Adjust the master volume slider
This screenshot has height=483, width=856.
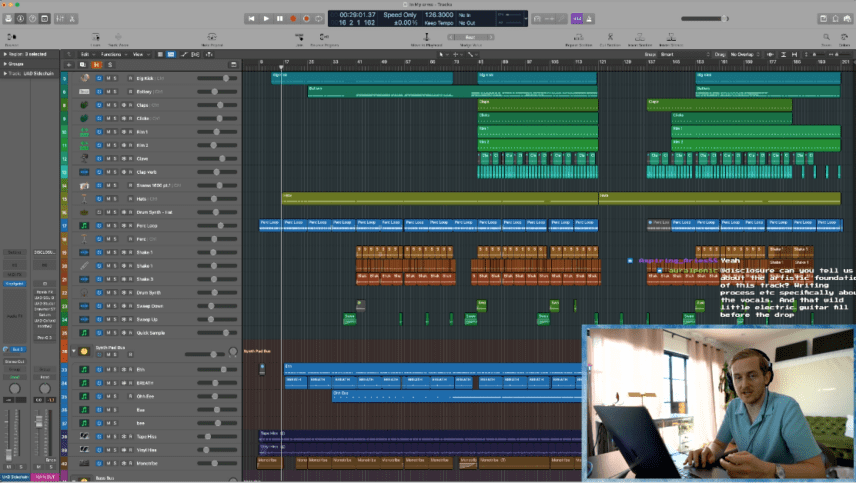click(x=705, y=19)
